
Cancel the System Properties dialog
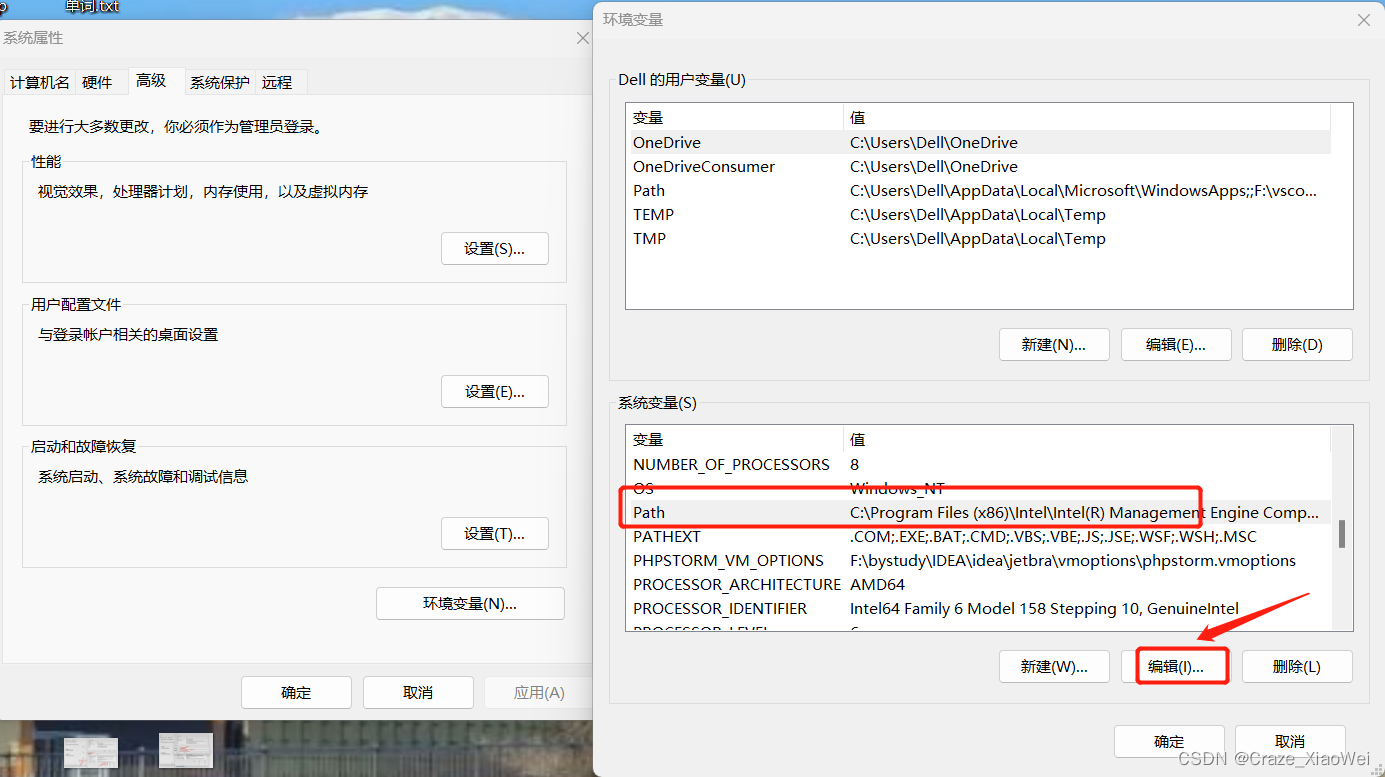click(x=418, y=693)
